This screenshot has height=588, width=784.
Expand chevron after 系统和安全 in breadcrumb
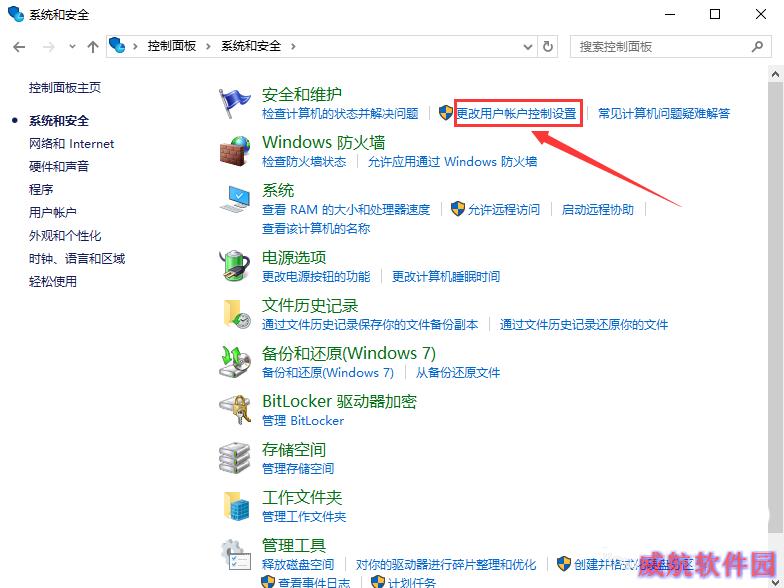pyautogui.click(x=293, y=46)
